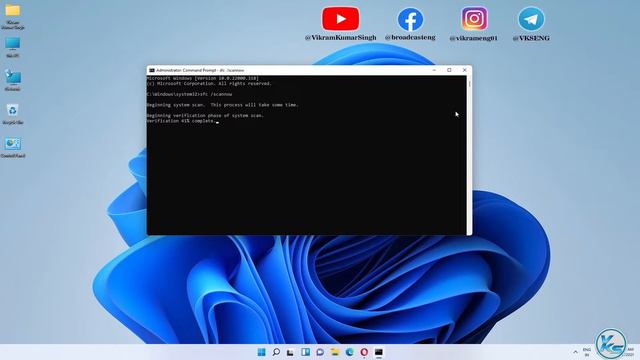
Task: Launch Opera browser from the taskbar
Action: click(x=364, y=352)
